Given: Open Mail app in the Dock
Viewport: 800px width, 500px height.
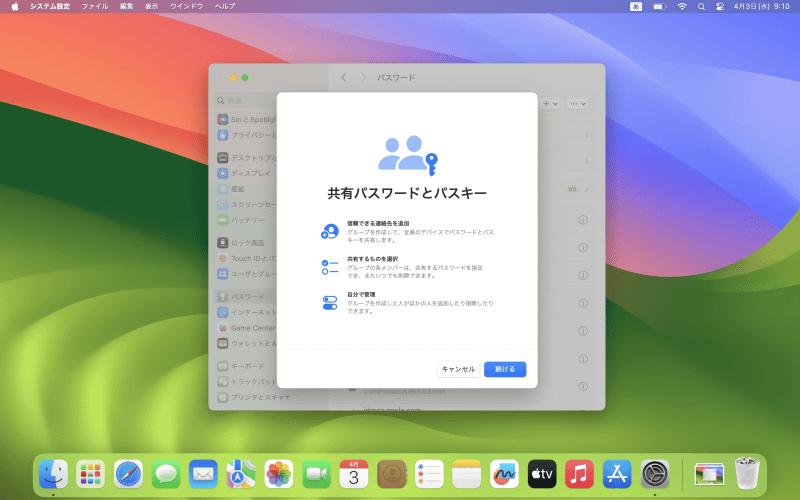Looking at the screenshot, I should 203,474.
